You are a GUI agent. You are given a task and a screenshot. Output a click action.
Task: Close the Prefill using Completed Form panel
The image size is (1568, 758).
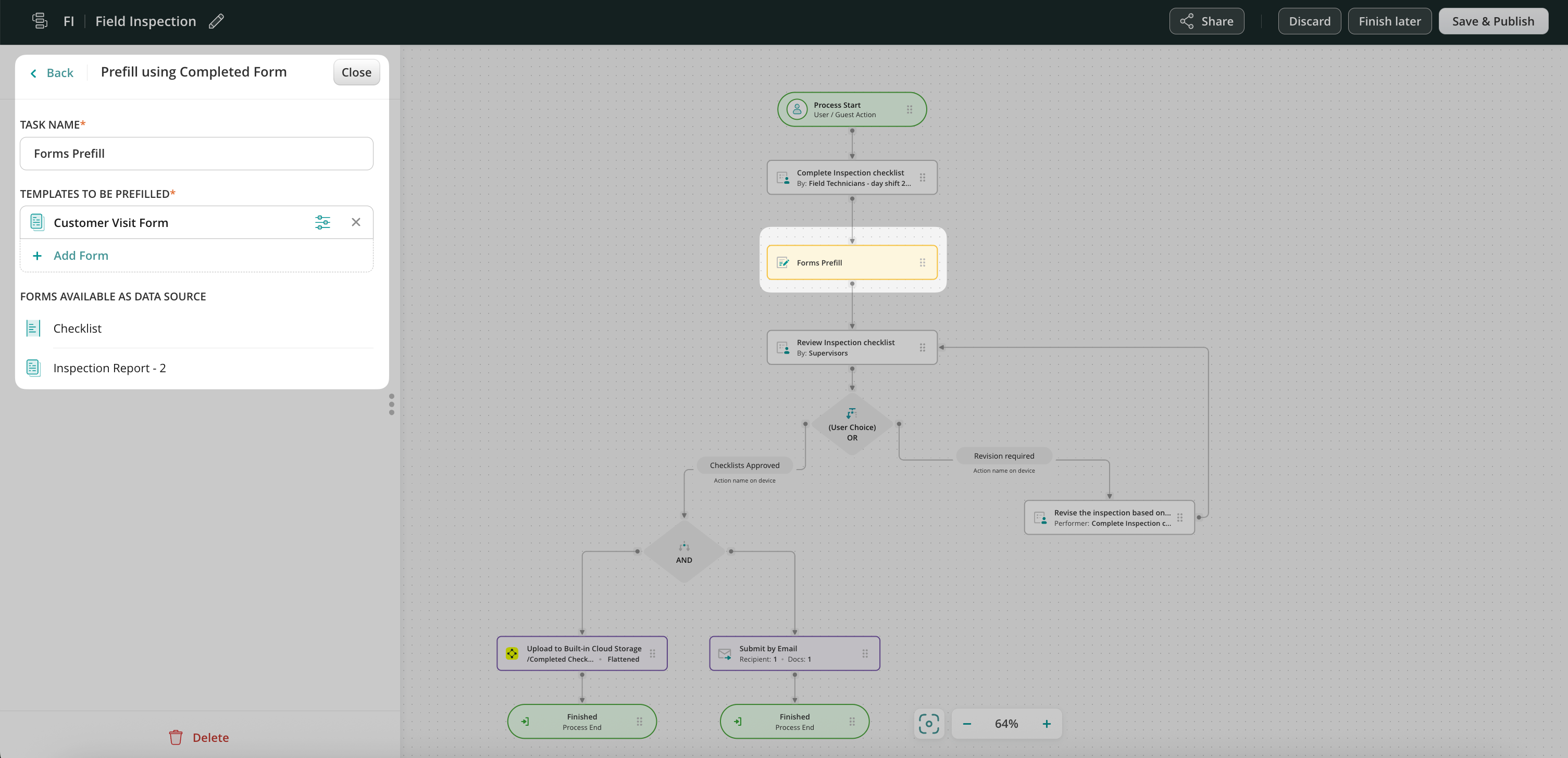(x=356, y=72)
